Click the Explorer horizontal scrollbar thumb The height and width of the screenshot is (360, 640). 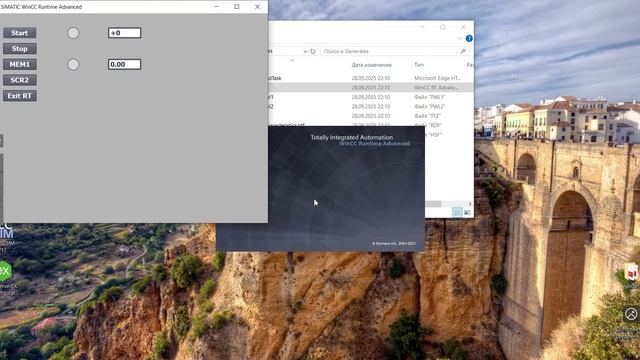point(433,204)
